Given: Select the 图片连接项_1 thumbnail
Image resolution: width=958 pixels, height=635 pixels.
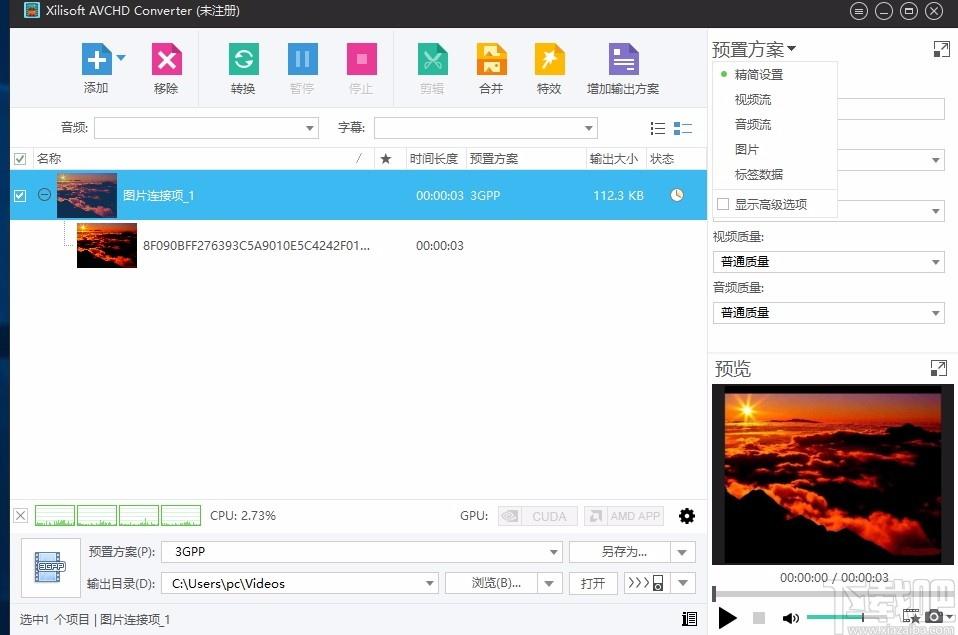Looking at the screenshot, I should coord(87,196).
